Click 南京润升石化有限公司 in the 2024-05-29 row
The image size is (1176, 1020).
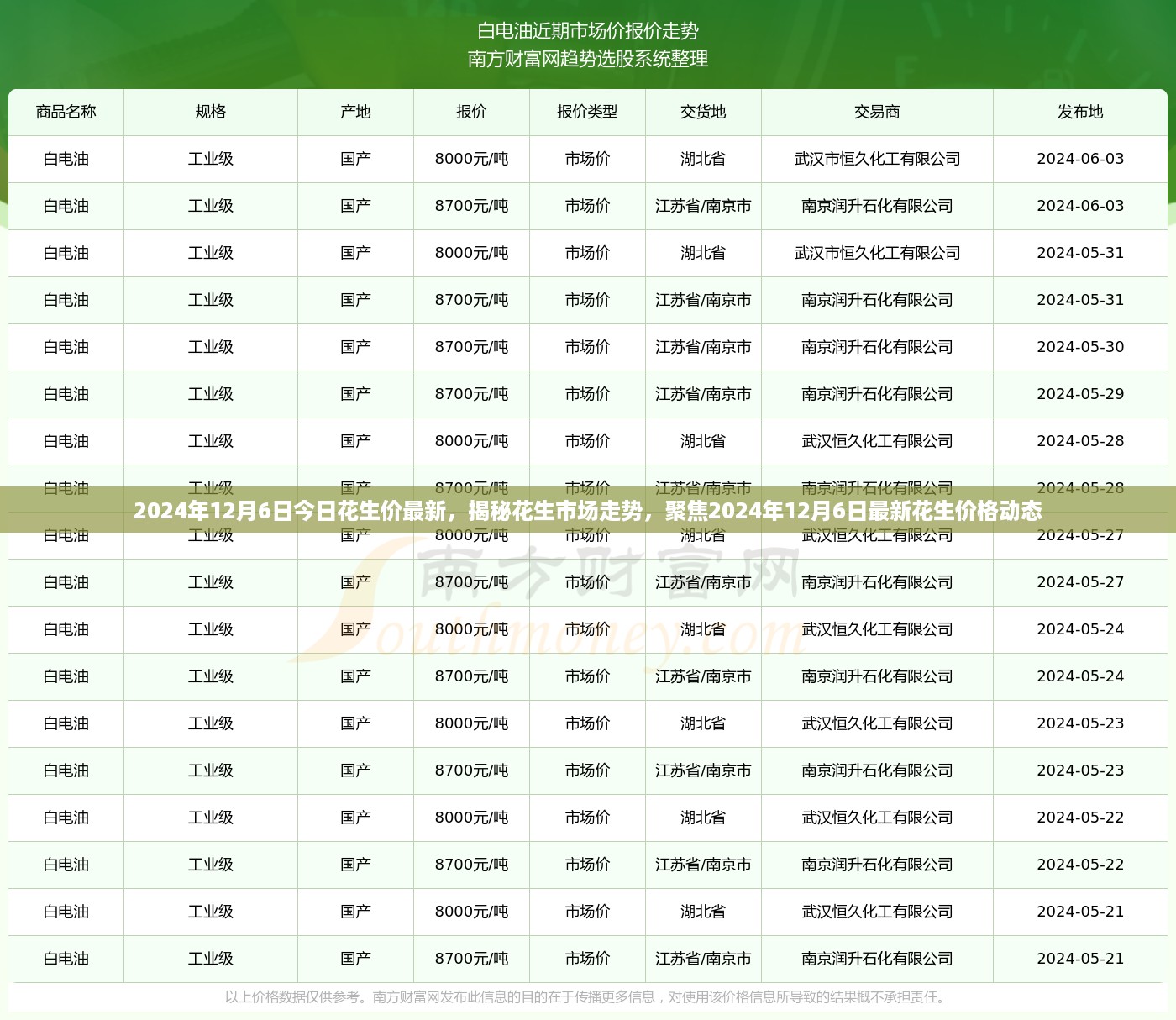pyautogui.click(x=877, y=394)
